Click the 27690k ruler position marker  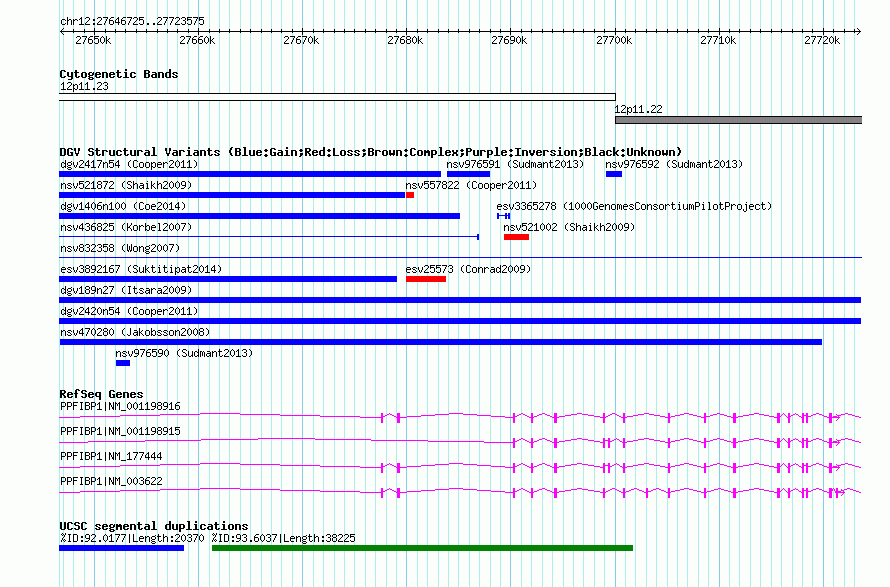pyautogui.click(x=509, y=40)
